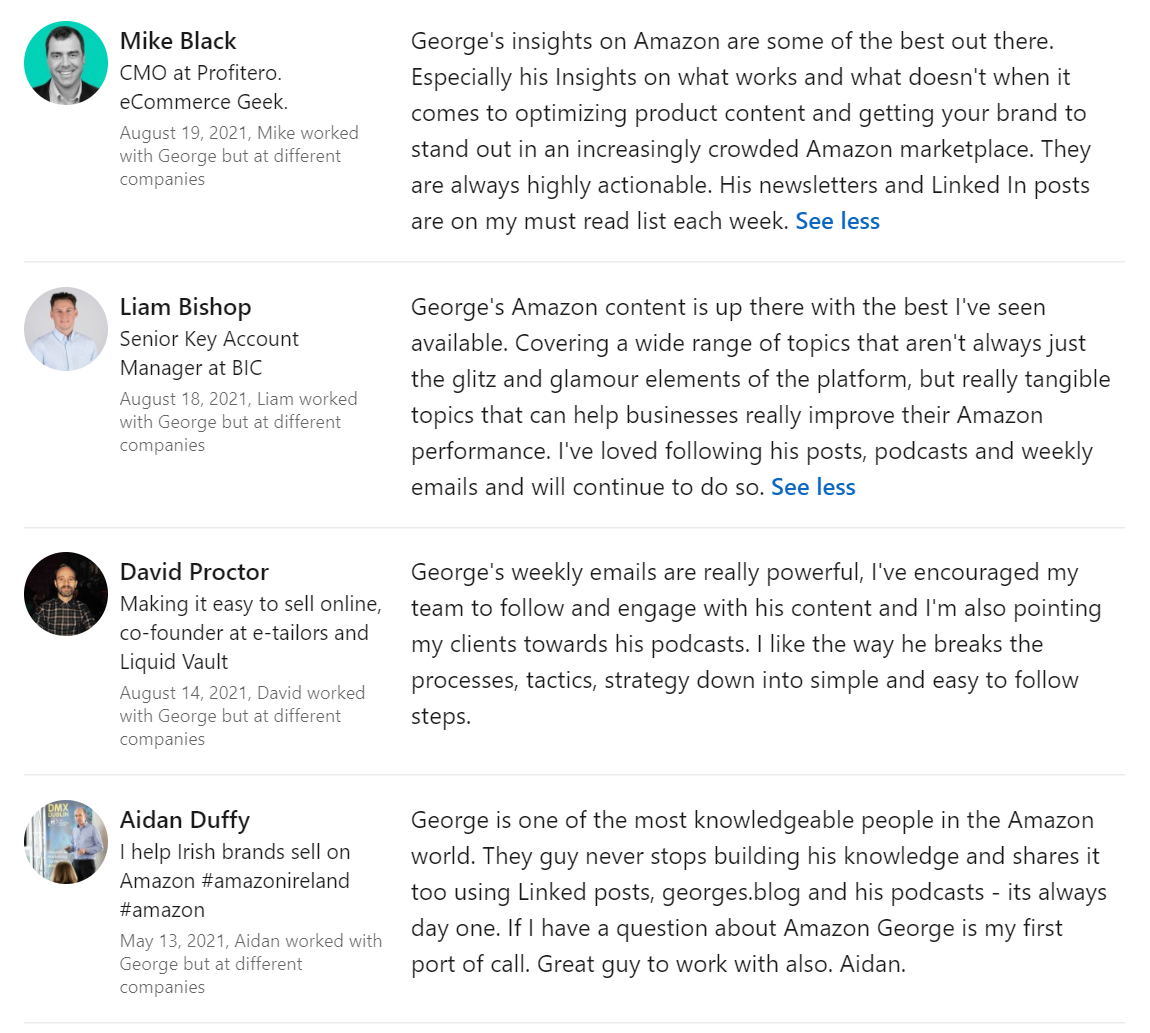
Task: Open Liam Bishop's name link
Action: (x=185, y=307)
